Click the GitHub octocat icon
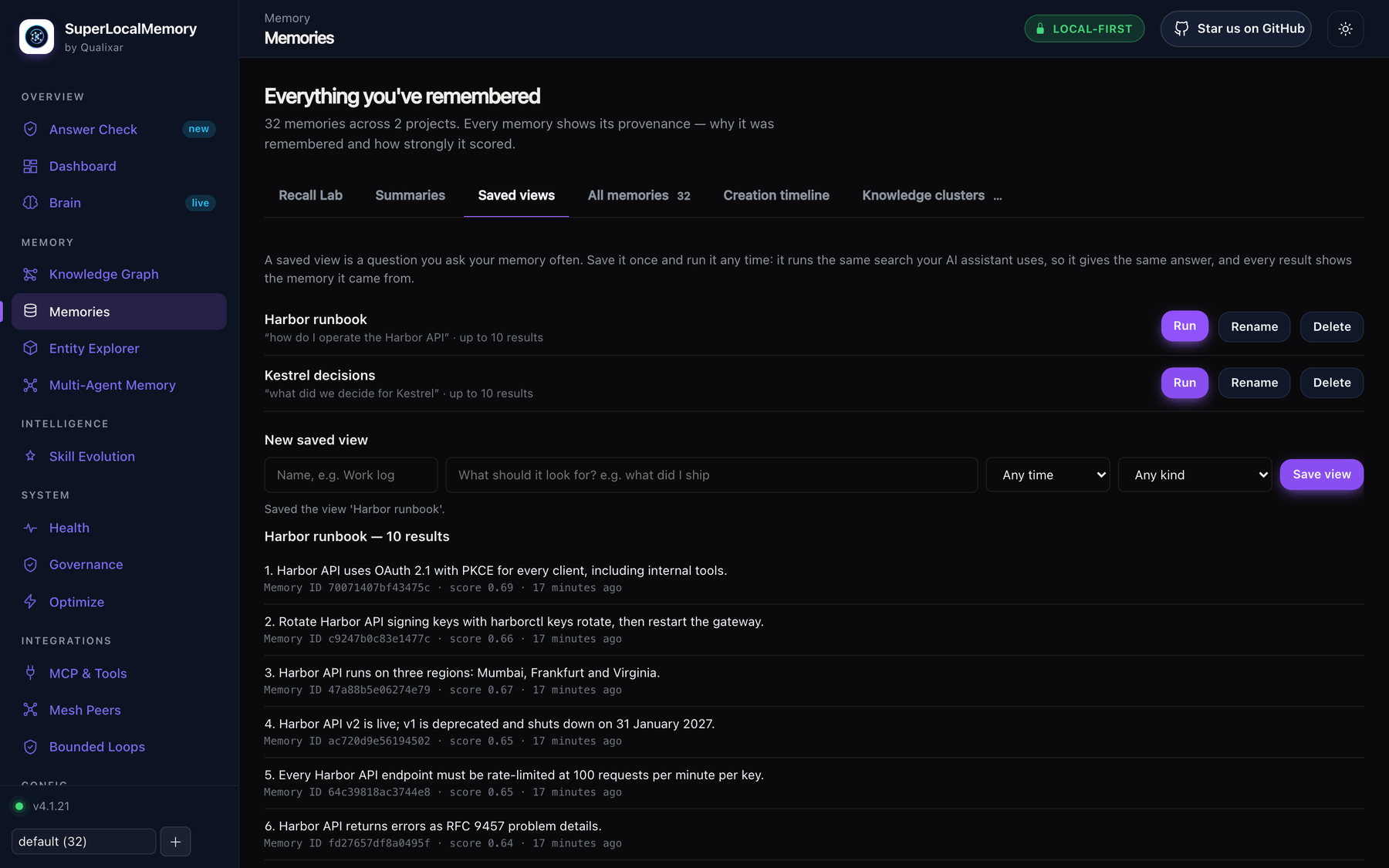1389x868 pixels. click(1181, 29)
